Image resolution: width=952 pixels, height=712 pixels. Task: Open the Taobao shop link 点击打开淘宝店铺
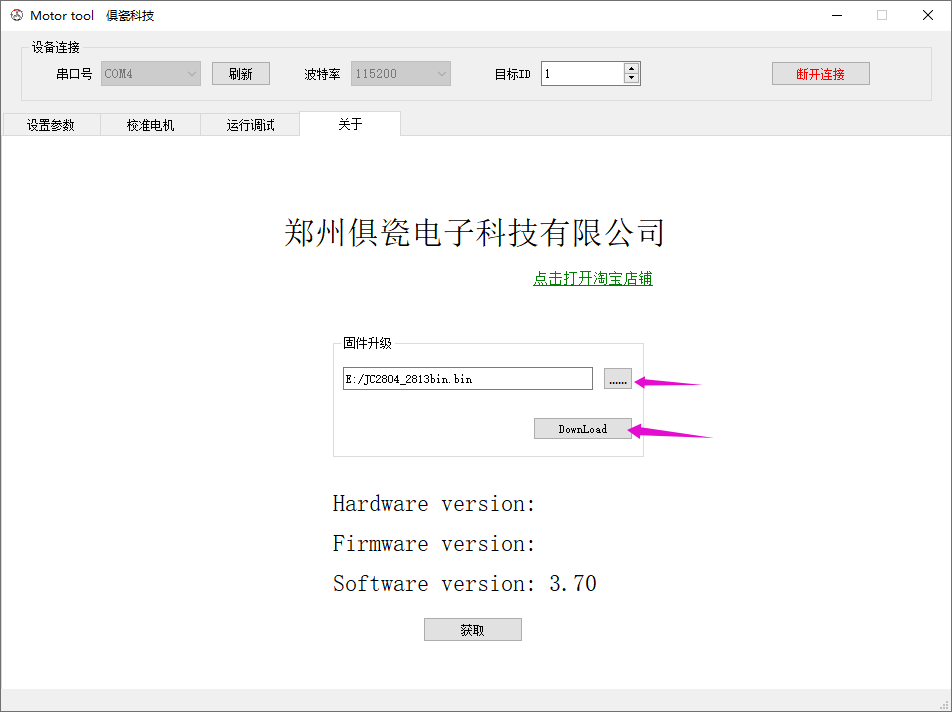pyautogui.click(x=593, y=278)
